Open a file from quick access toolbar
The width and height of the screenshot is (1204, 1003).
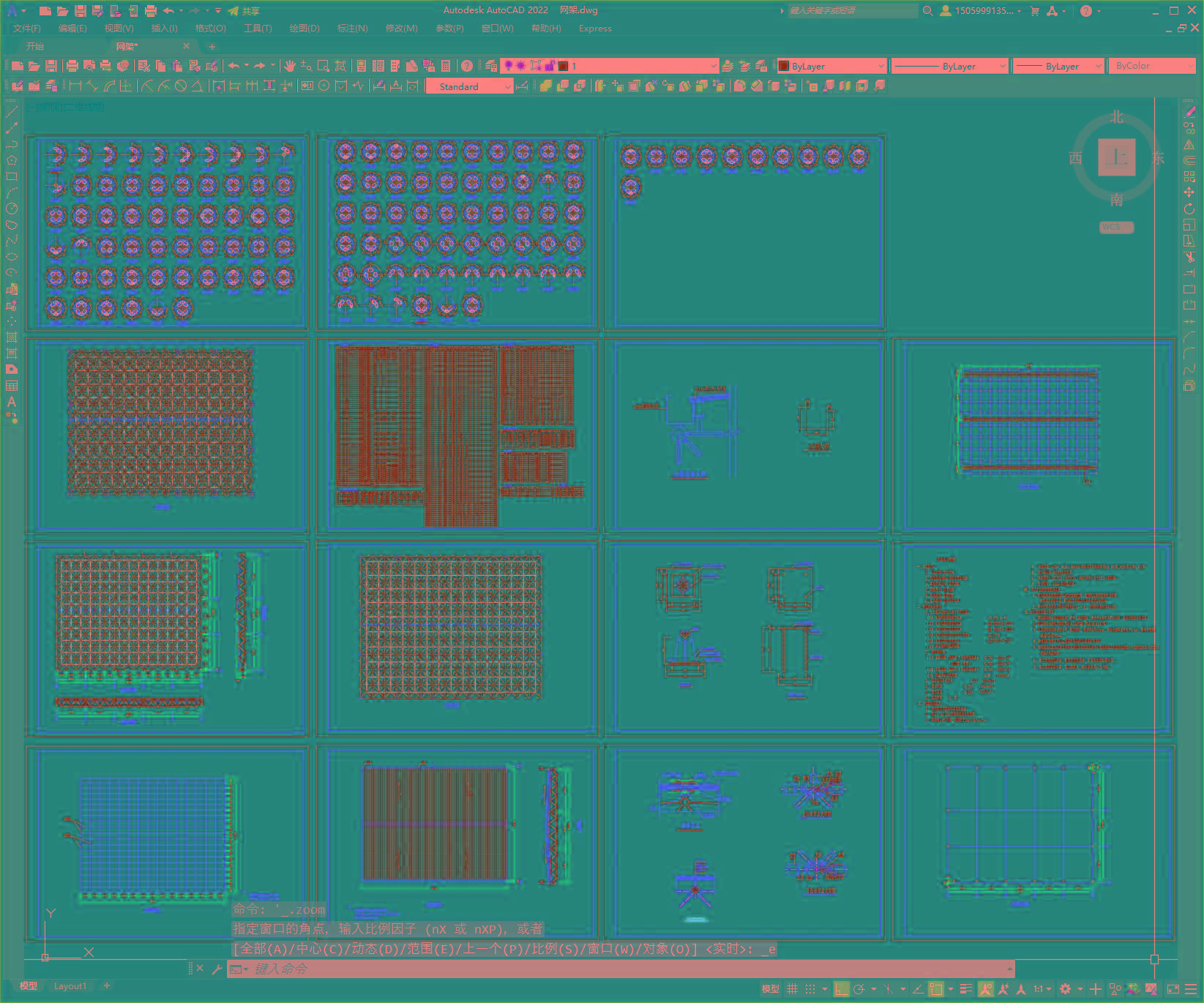[x=62, y=11]
